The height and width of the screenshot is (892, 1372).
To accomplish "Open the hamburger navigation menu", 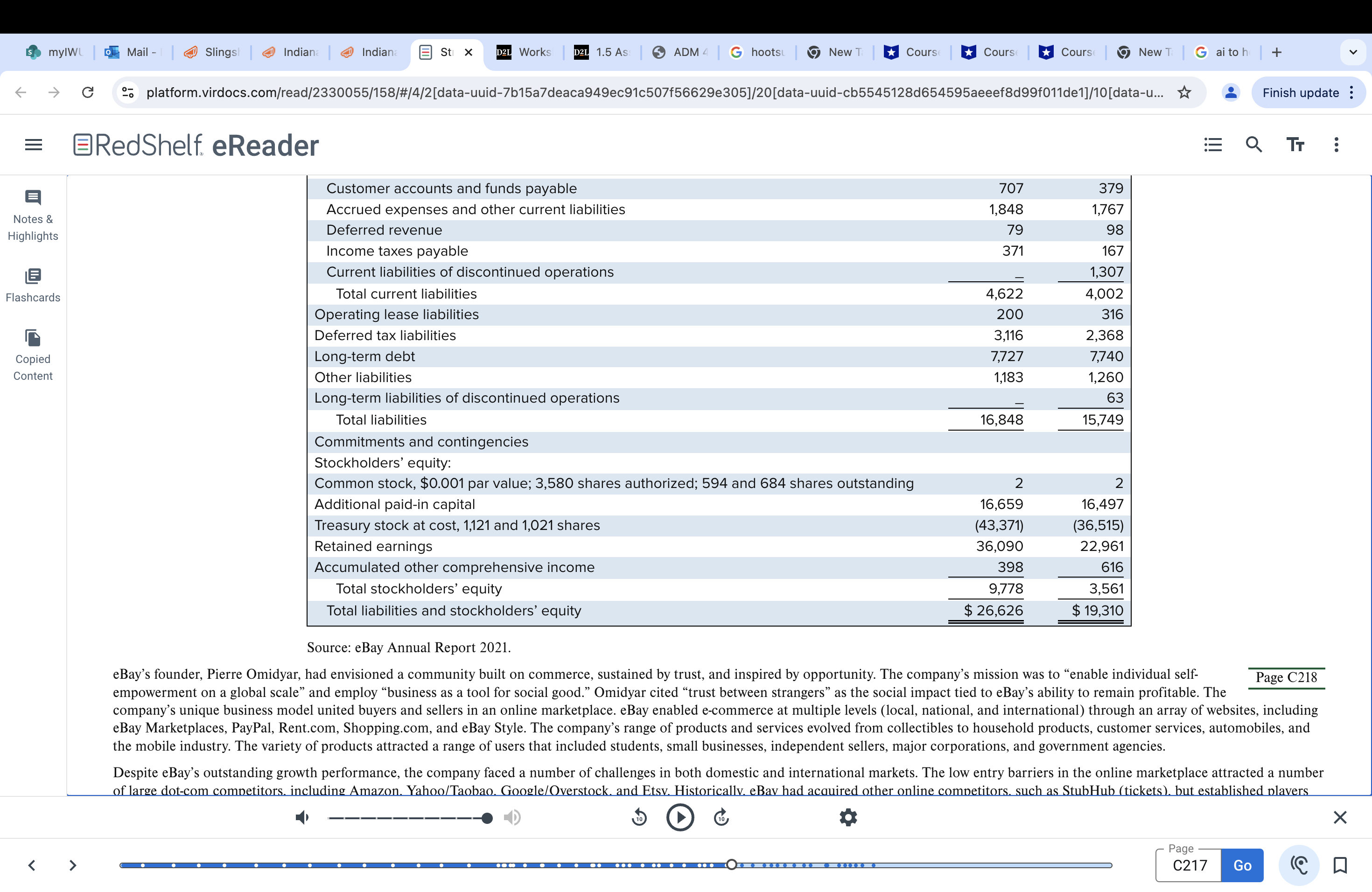I will (33, 145).
